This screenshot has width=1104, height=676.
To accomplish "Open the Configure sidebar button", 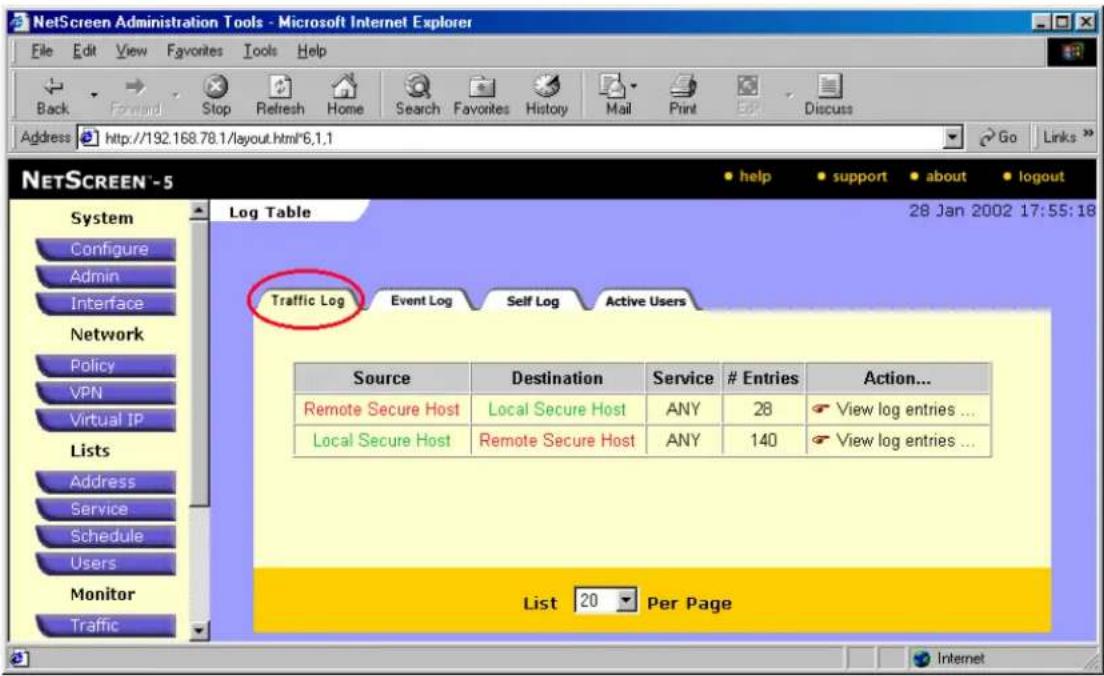I will click(107, 249).
